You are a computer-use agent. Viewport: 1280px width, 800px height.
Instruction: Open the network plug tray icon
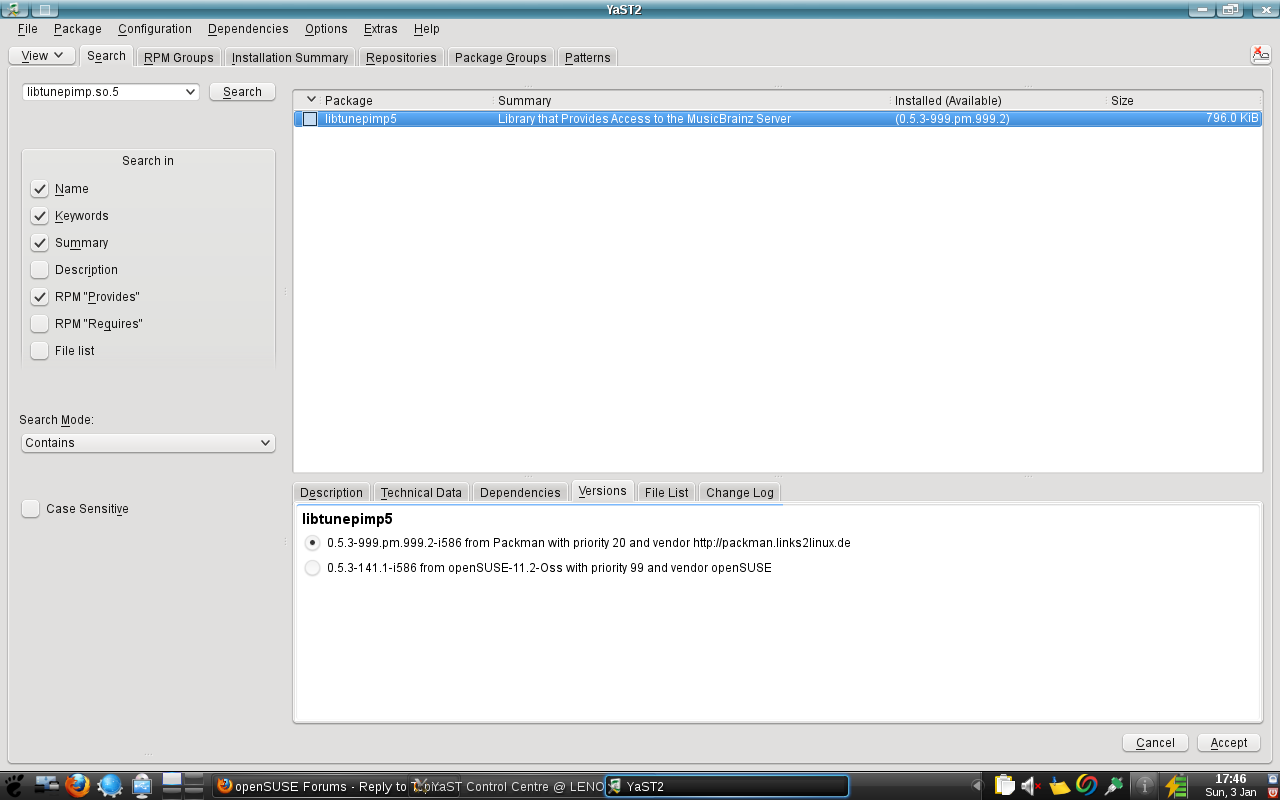tap(1113, 786)
